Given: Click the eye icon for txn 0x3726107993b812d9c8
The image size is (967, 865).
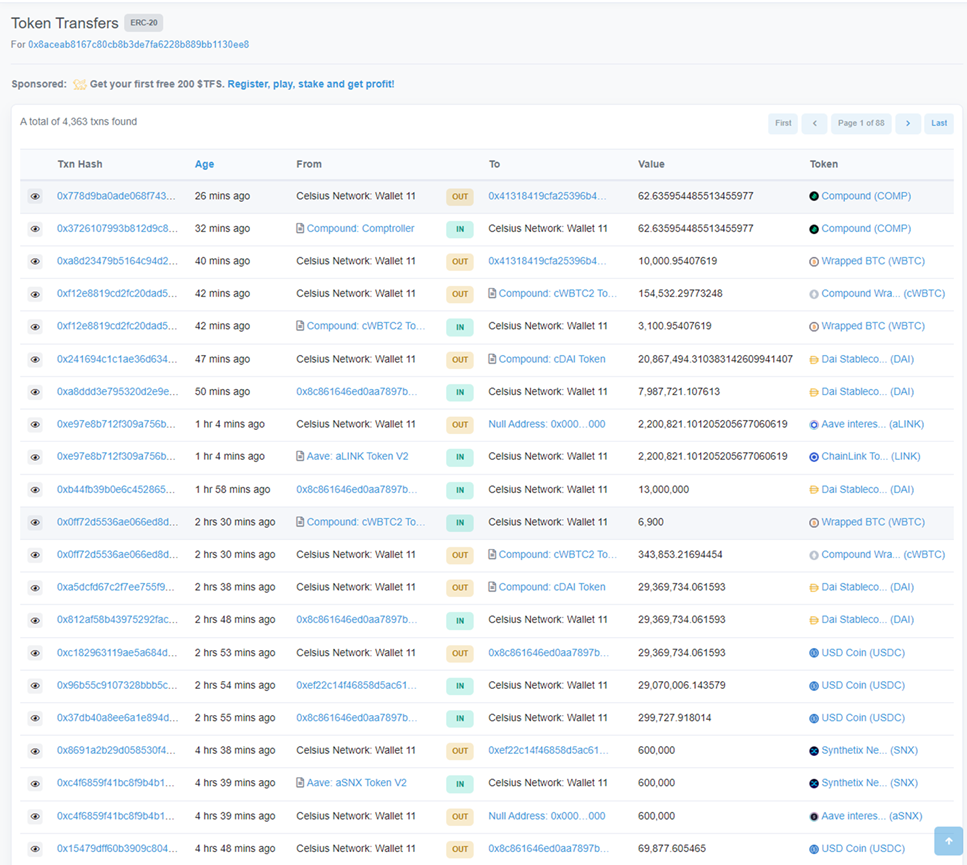Looking at the screenshot, I should [35, 229].
